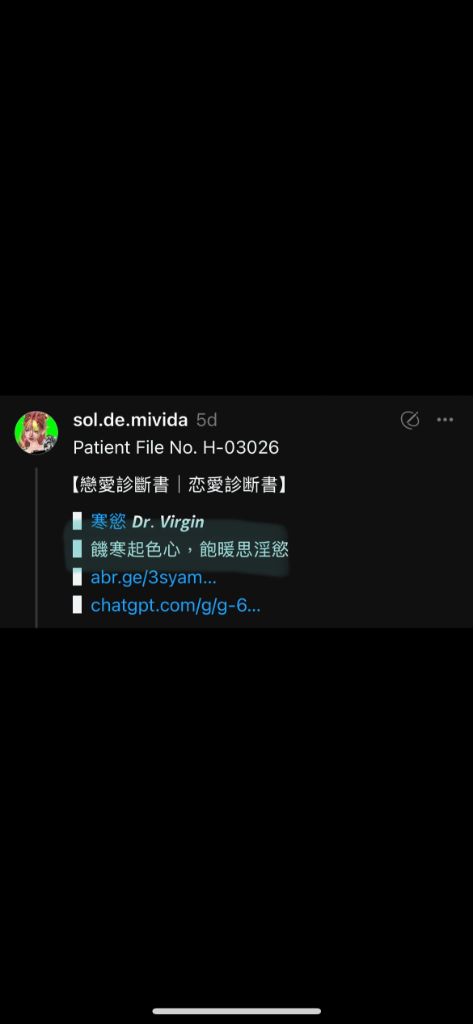The height and width of the screenshot is (1024, 473).
Task: Tap the blue 寒慾 link text
Action: pos(108,522)
